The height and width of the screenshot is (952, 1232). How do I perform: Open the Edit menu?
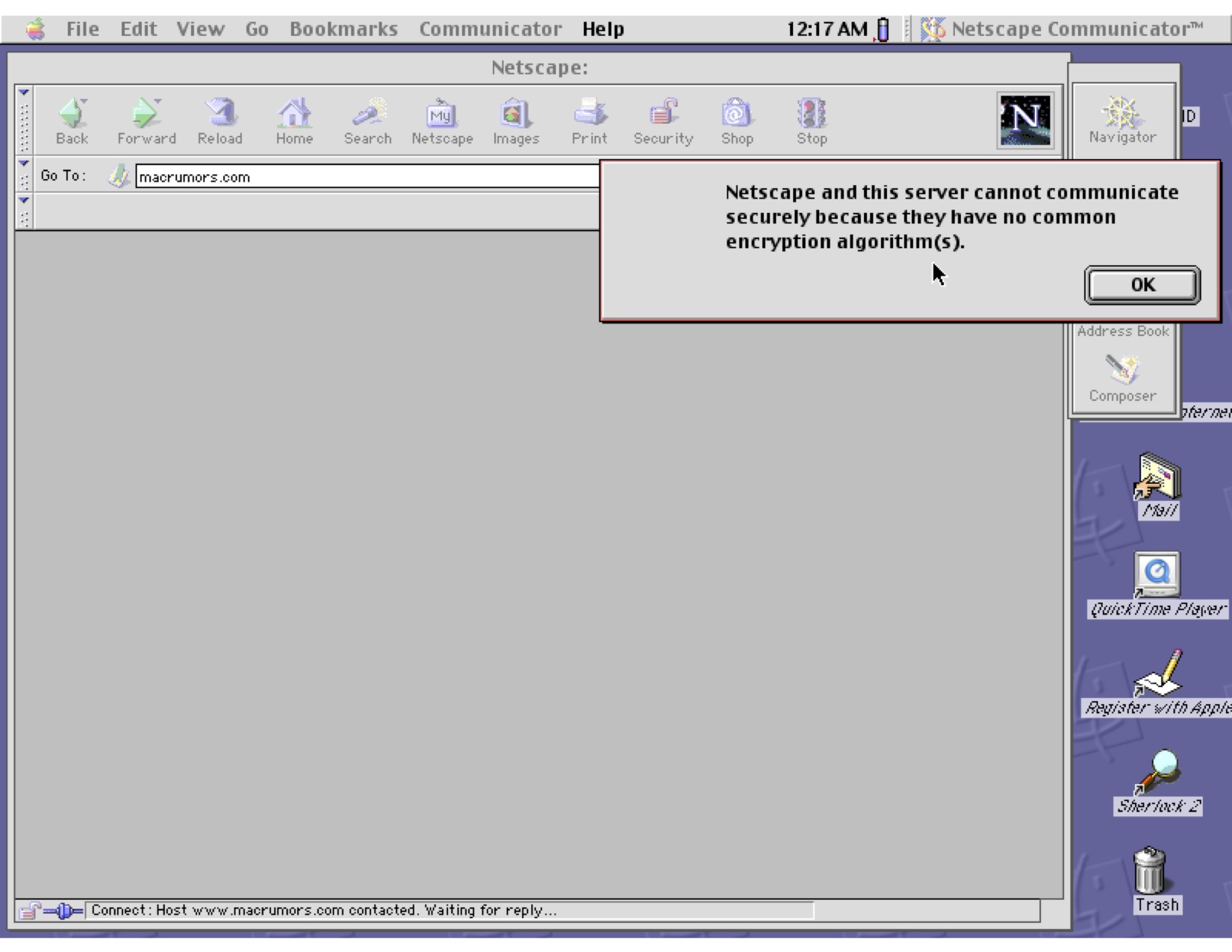click(138, 29)
